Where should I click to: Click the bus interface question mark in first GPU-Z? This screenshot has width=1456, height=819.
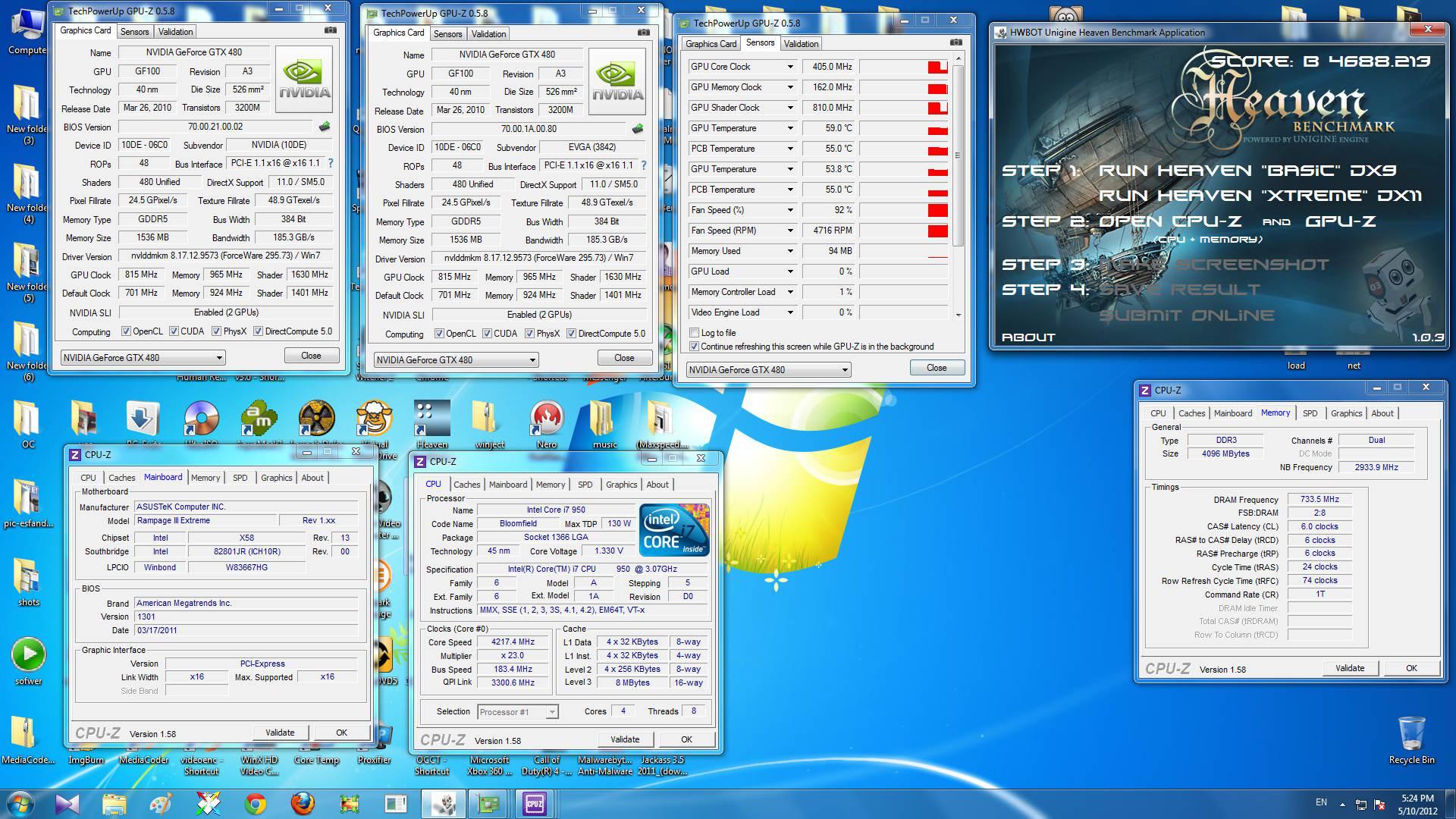[331, 163]
